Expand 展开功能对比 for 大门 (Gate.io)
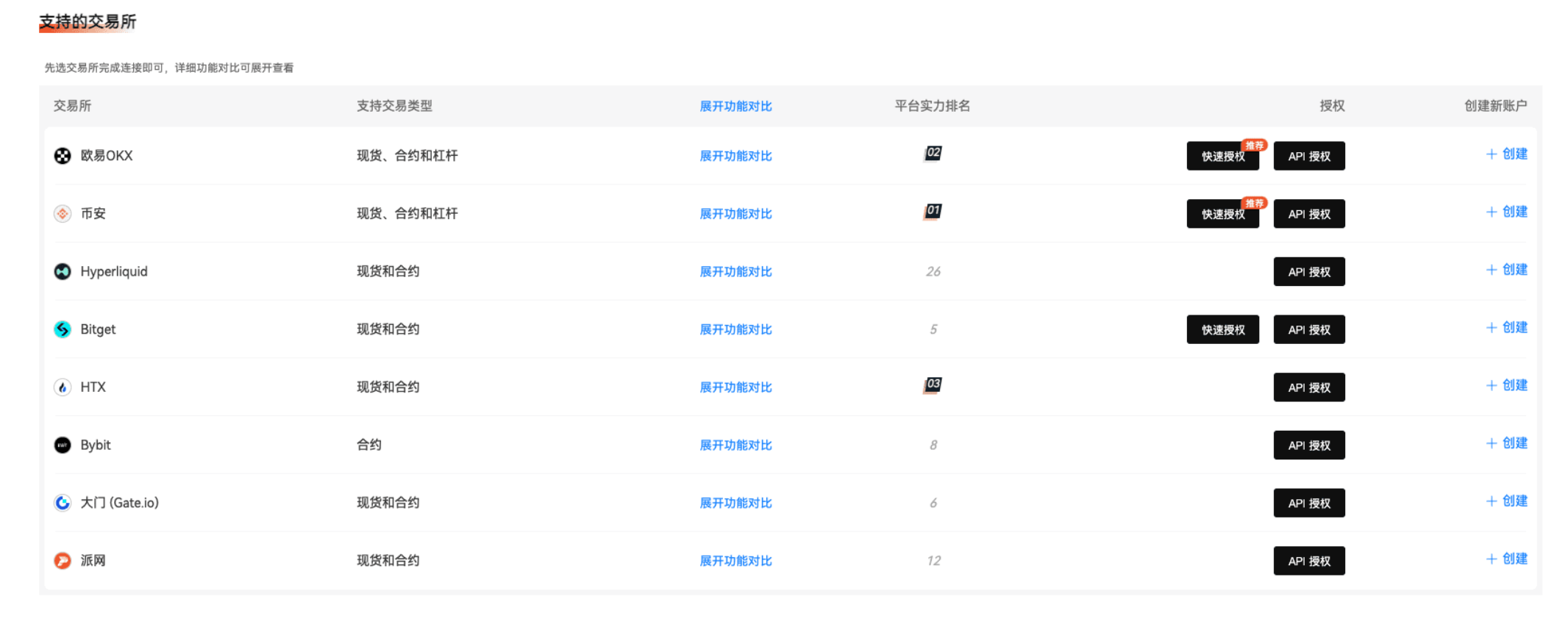This screenshot has width=1568, height=627. 735,503
